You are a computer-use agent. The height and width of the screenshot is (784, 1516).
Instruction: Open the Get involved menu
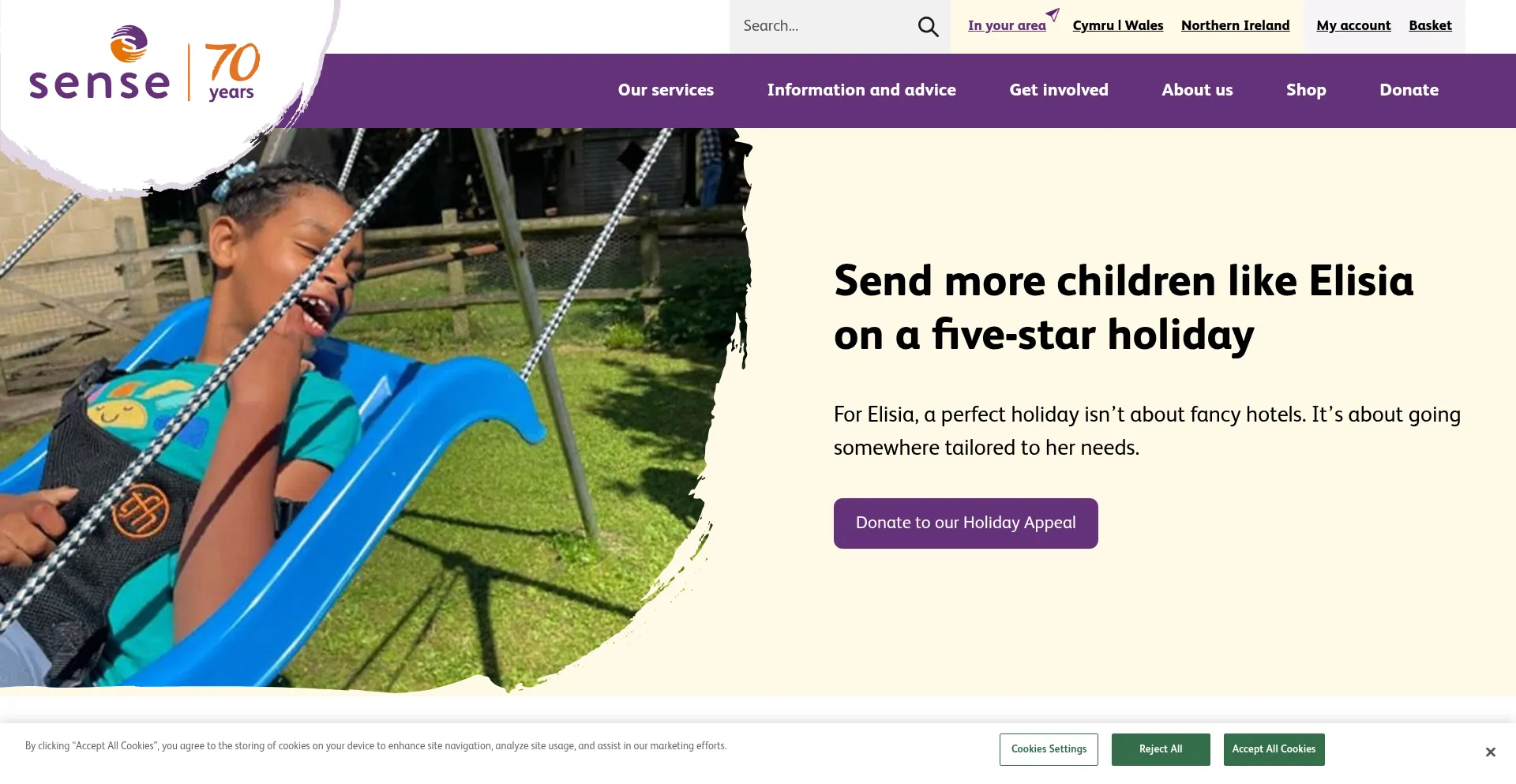point(1059,90)
